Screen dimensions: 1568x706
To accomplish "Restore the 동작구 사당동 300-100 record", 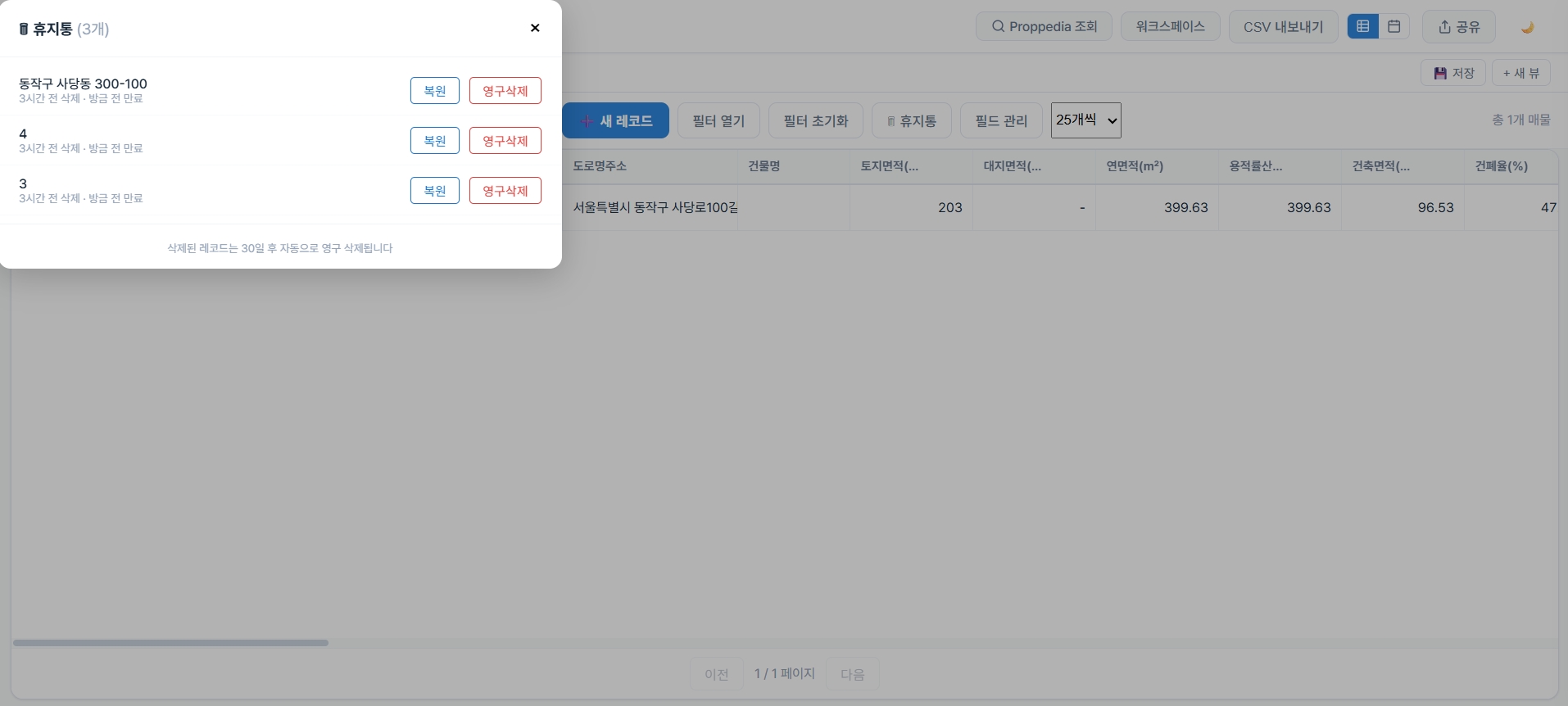I will tap(435, 91).
